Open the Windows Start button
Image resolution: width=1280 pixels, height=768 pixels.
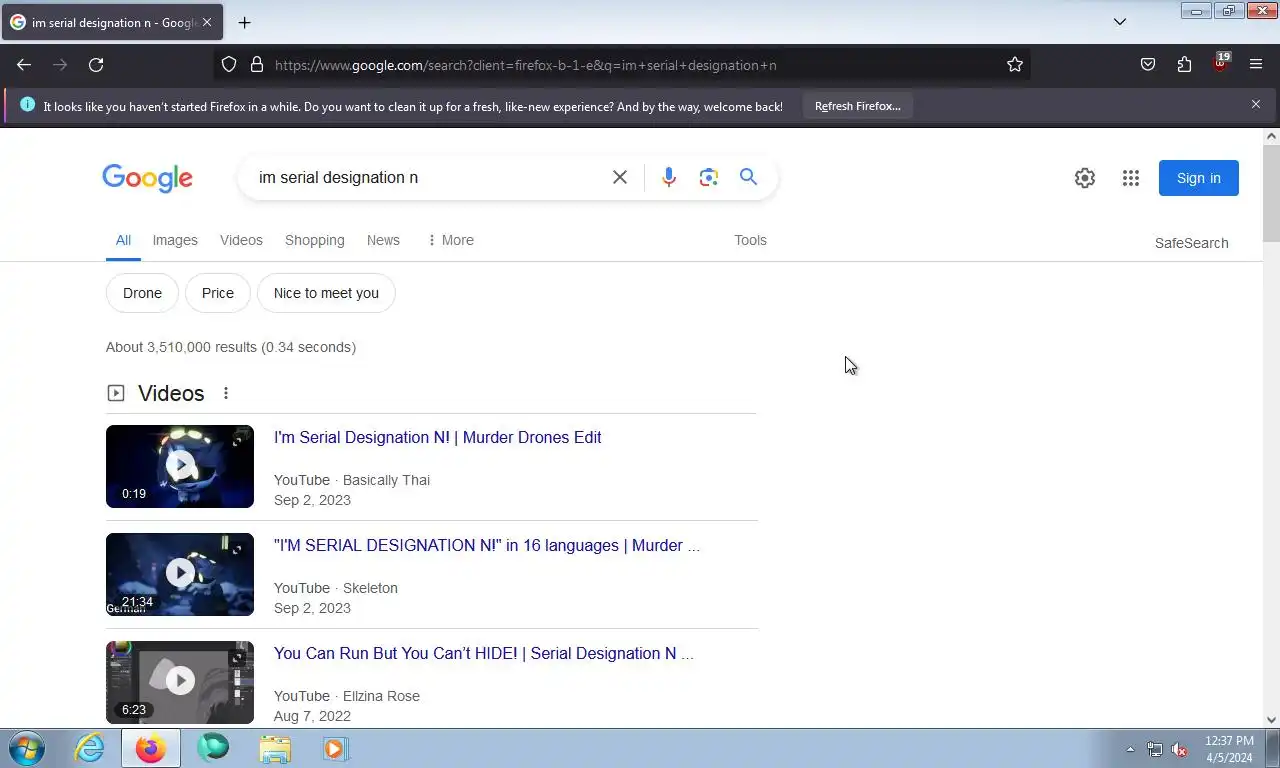tap(27, 748)
